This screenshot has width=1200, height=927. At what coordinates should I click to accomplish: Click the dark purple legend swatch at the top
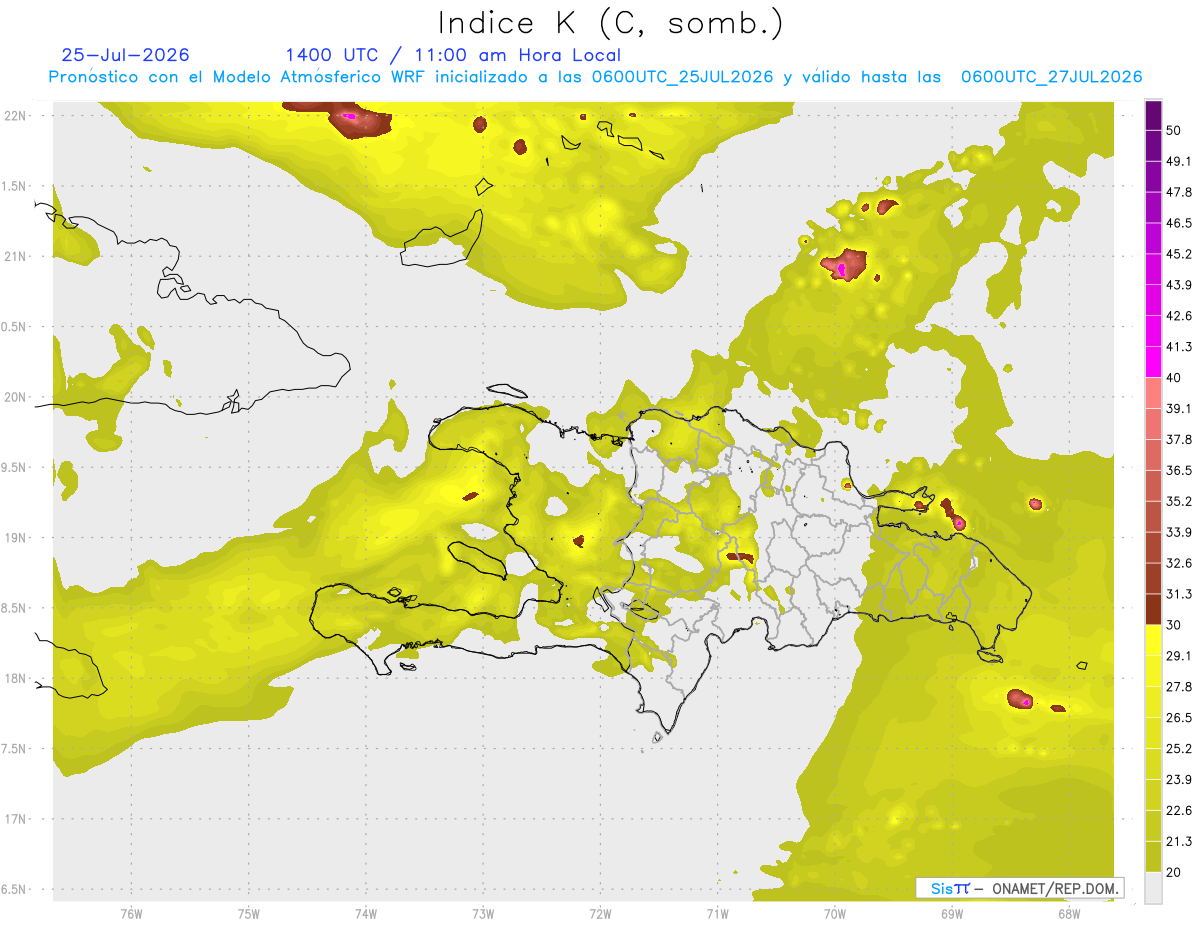(1153, 115)
